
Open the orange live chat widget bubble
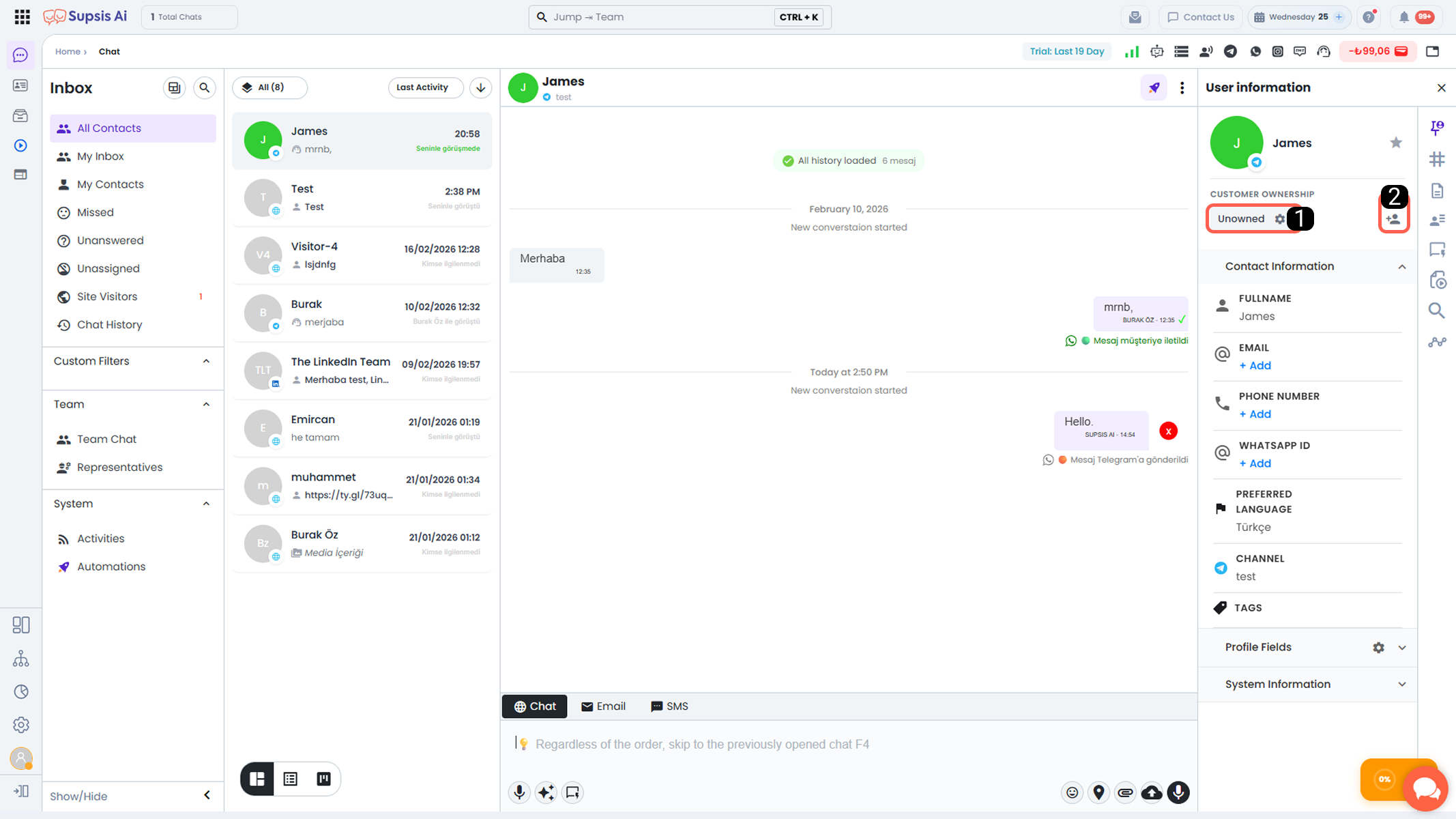coord(1427,790)
